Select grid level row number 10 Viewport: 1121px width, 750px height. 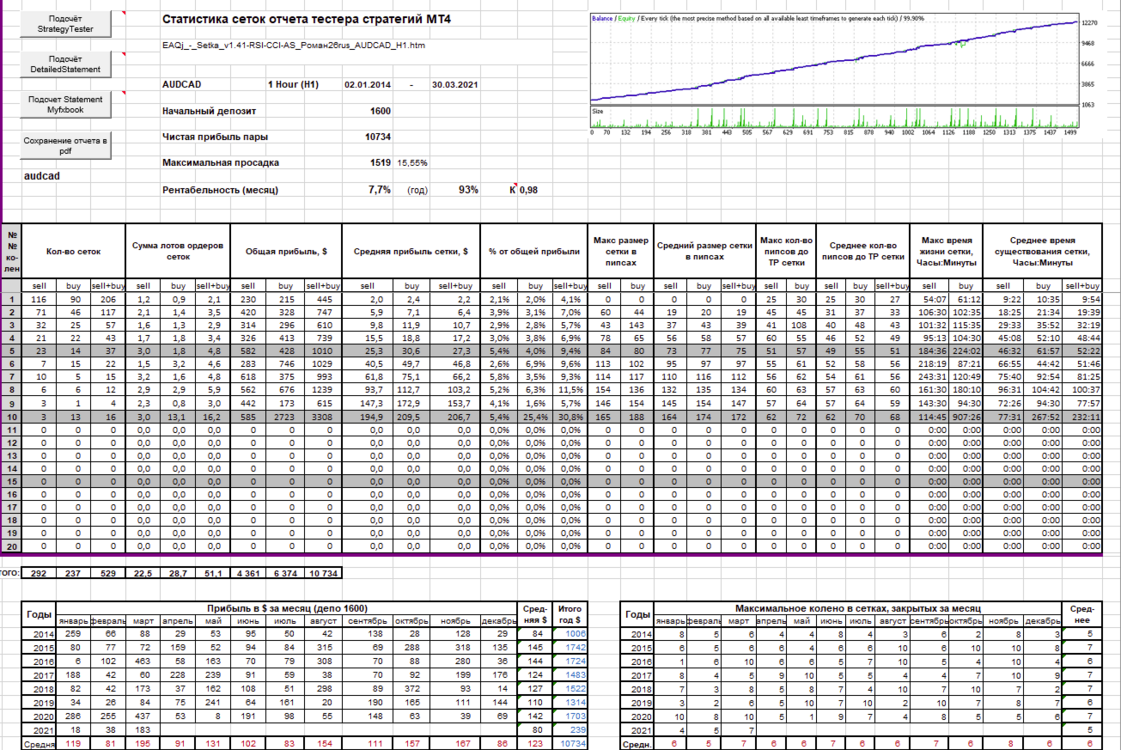click(x=12, y=417)
